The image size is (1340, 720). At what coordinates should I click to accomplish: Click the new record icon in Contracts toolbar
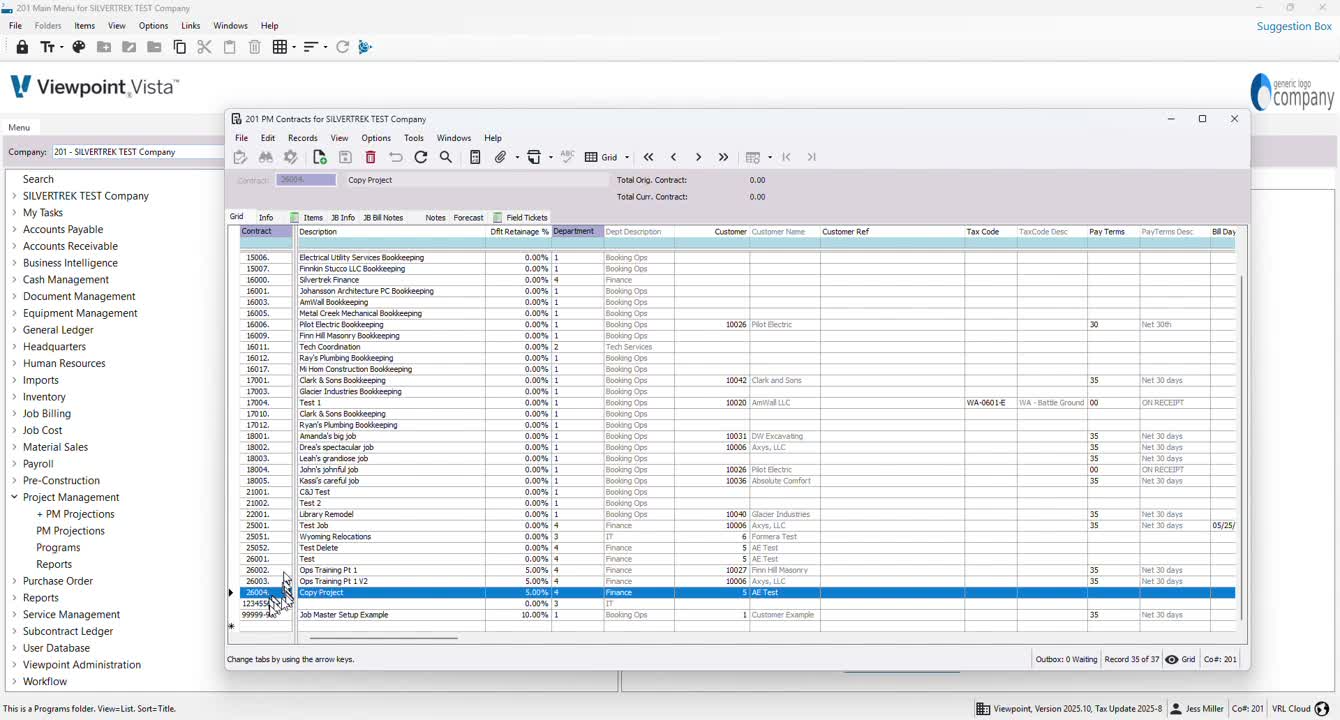pos(320,157)
